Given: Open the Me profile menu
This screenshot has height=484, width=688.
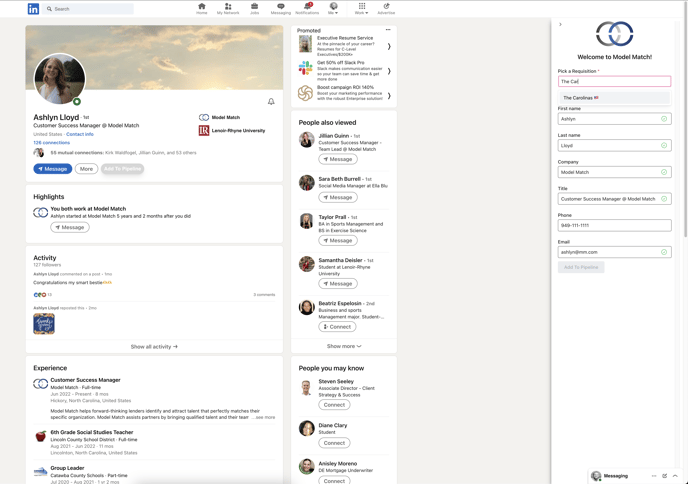Looking at the screenshot, I should pos(333,8).
